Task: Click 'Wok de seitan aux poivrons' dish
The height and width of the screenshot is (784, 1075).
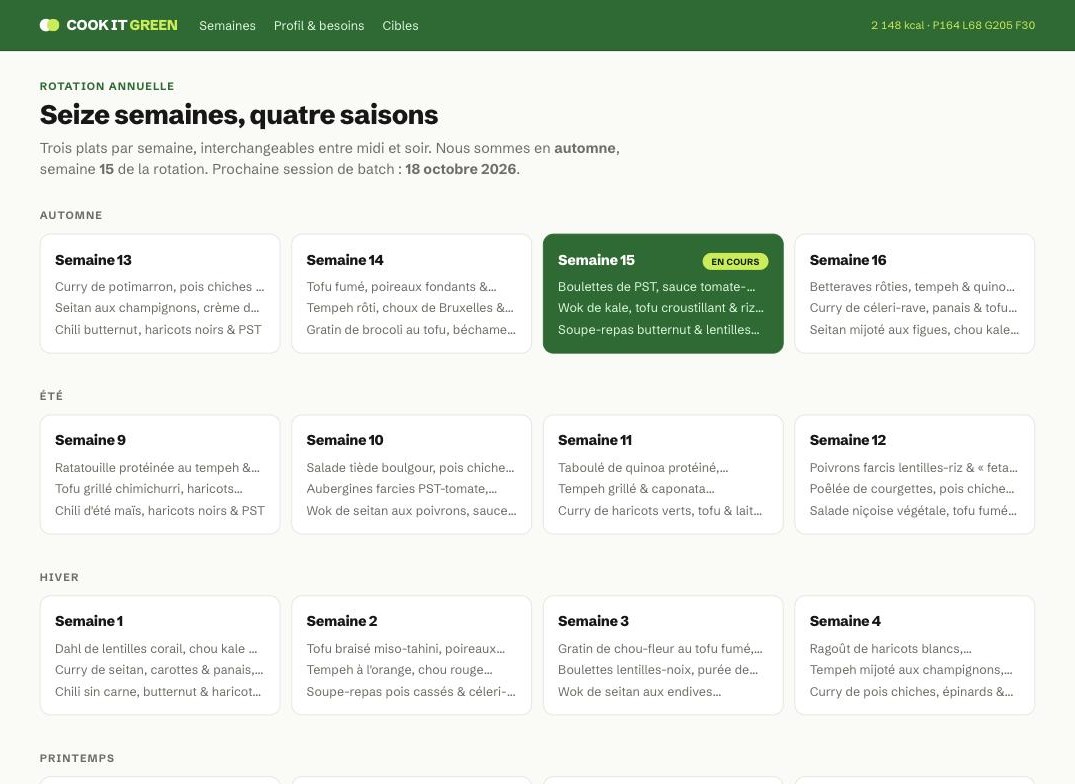Action: click(411, 511)
